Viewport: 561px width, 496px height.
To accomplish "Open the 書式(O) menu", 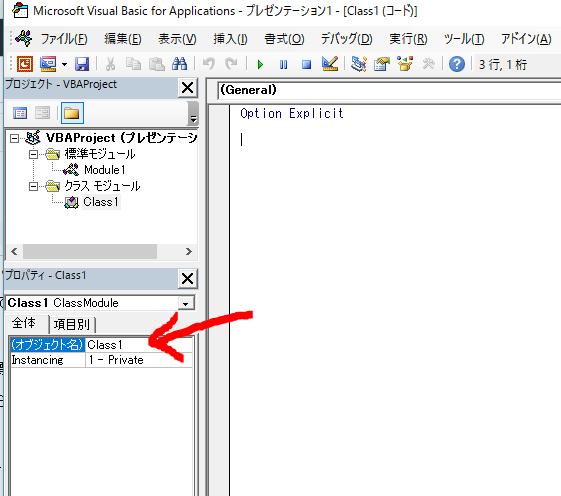I will (284, 39).
